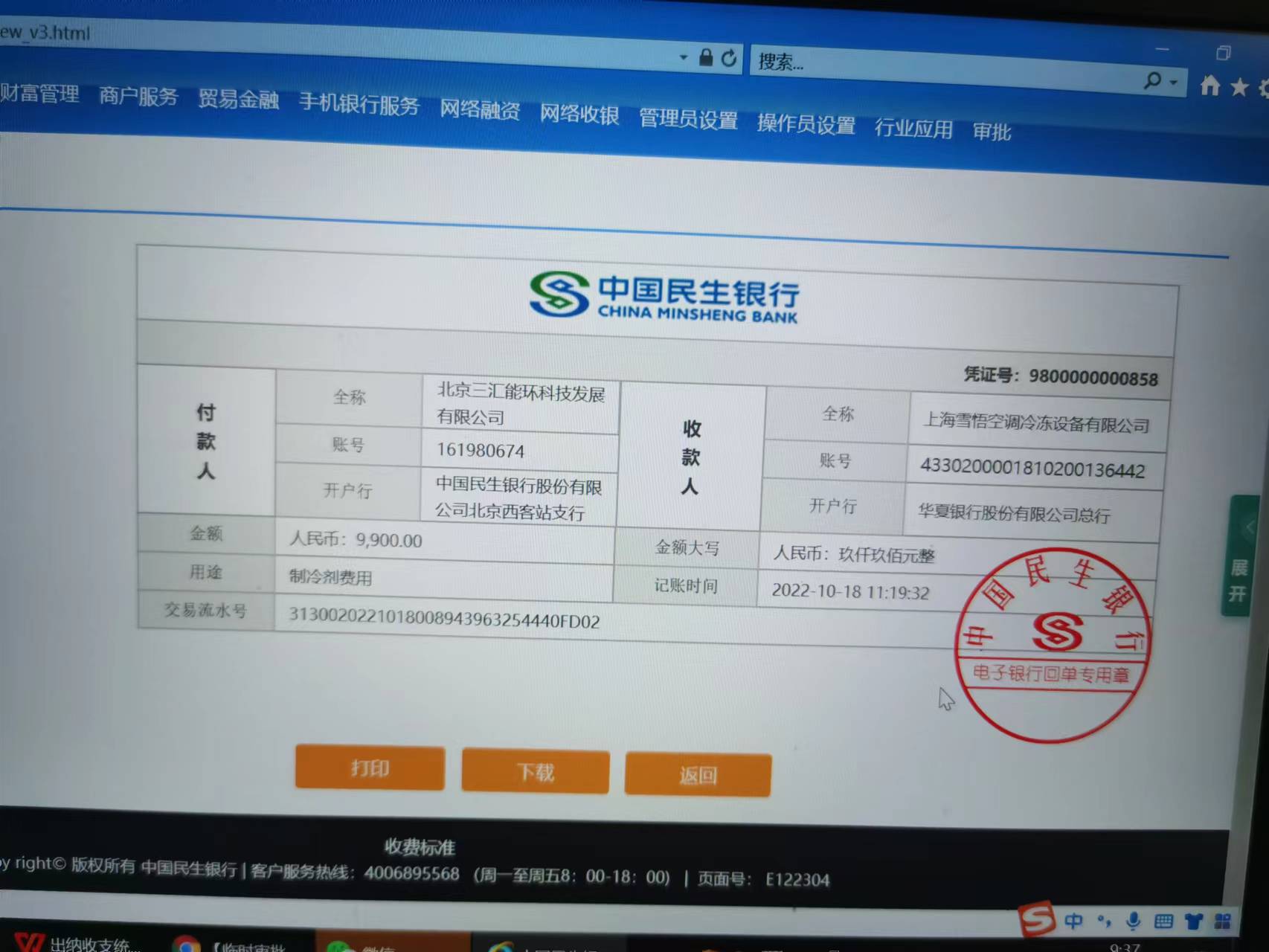Click the browser refresh icon
This screenshot has height=952, width=1269.
tap(729, 58)
